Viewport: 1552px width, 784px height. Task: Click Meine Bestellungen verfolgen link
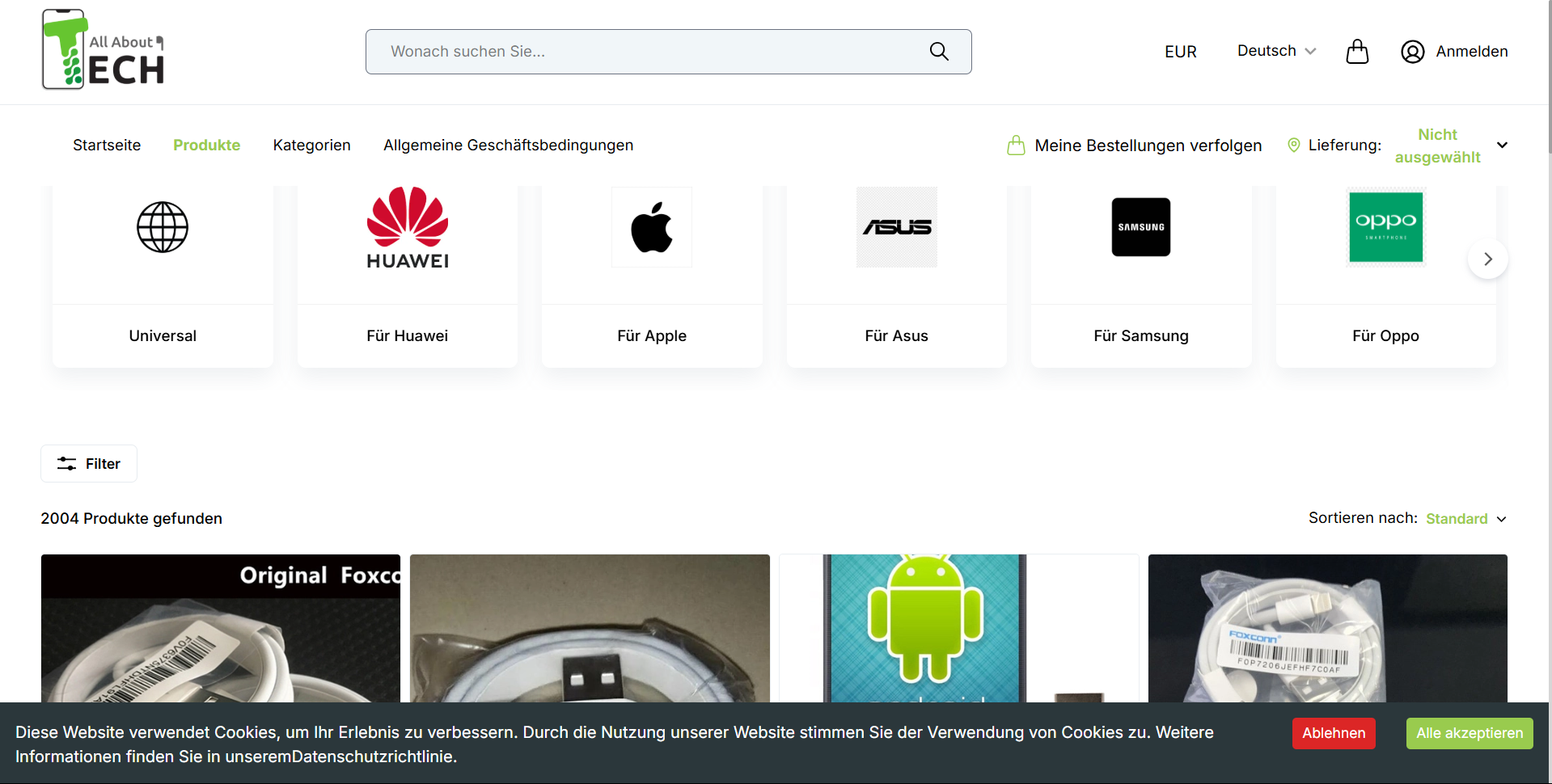(x=1148, y=145)
